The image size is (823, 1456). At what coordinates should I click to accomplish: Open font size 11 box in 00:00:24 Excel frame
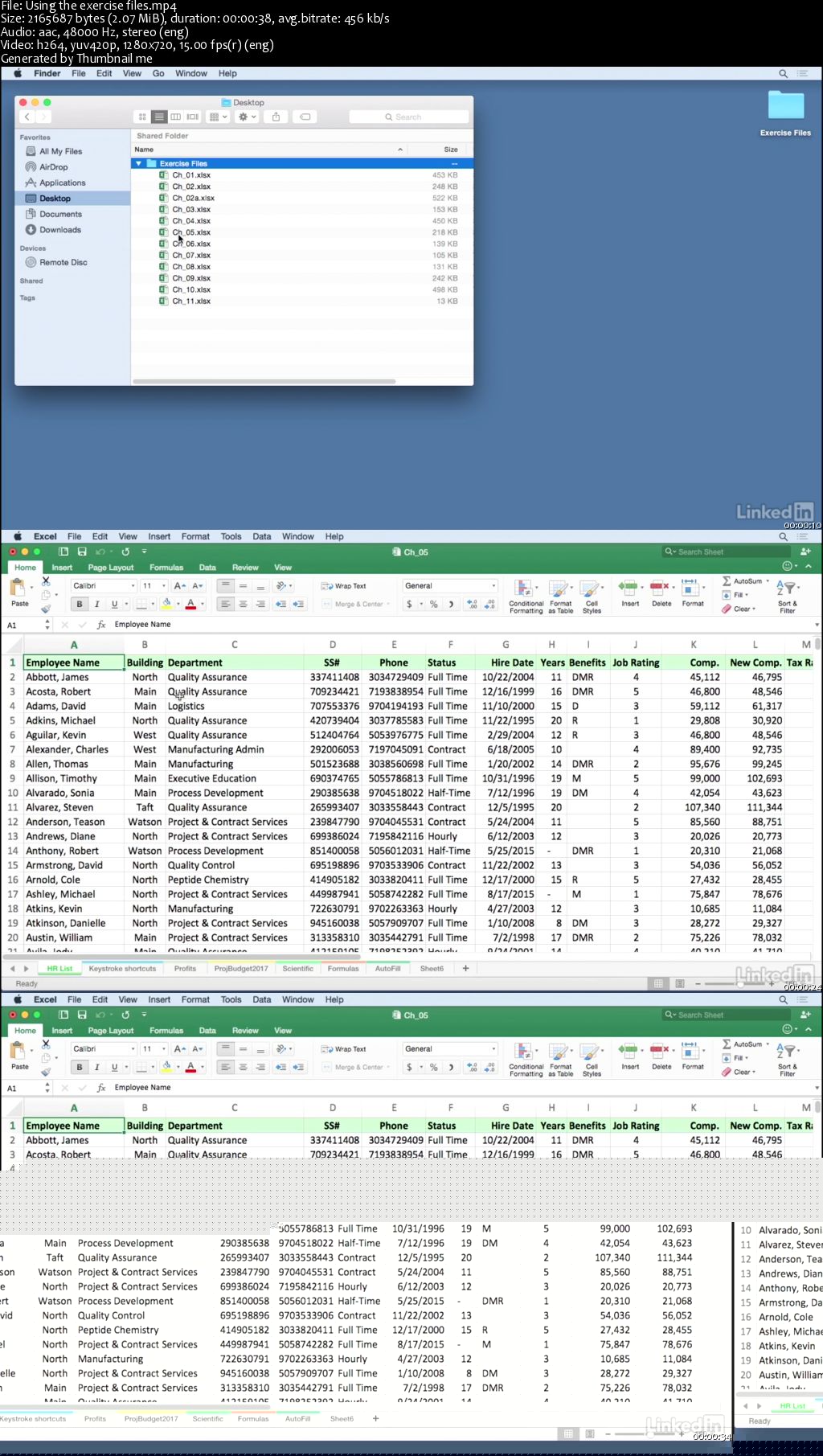pyautogui.click(x=154, y=585)
